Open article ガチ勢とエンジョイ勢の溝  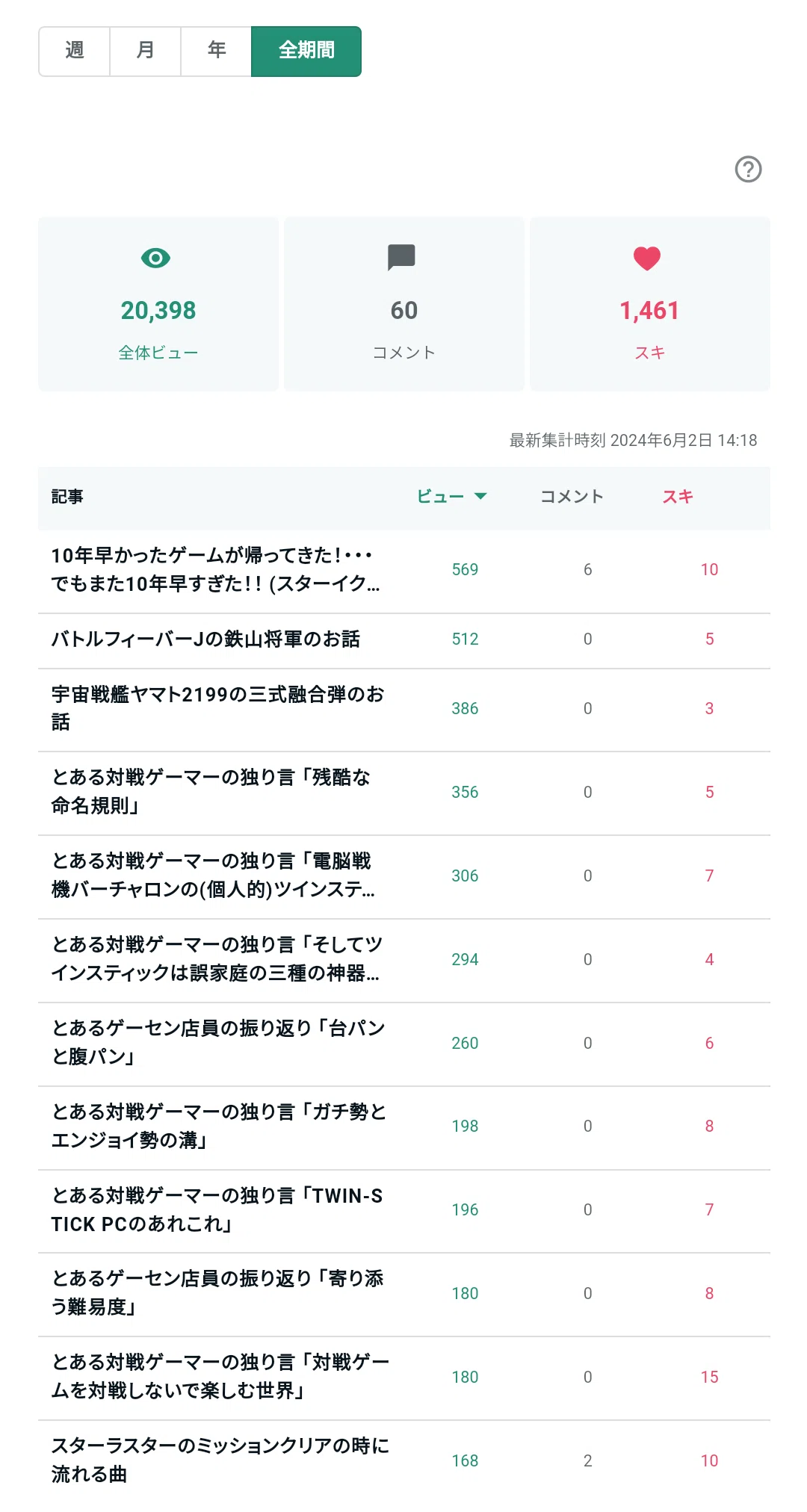(219, 1127)
